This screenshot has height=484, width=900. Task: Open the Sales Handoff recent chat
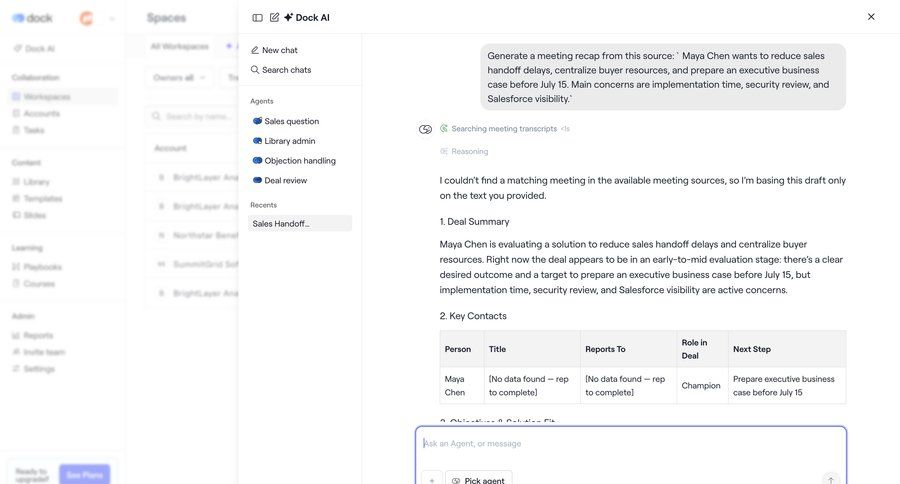pos(300,223)
